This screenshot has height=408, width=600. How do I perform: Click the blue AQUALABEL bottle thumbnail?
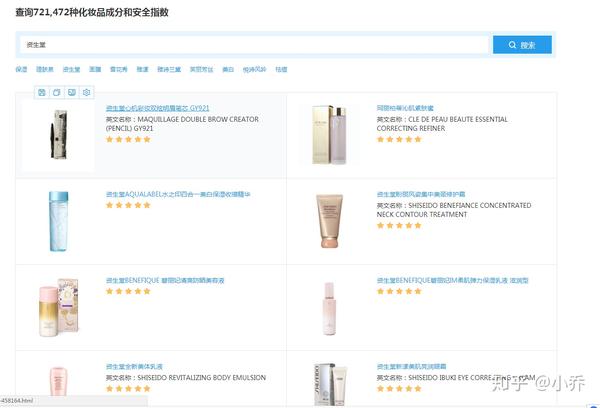tap(59, 221)
